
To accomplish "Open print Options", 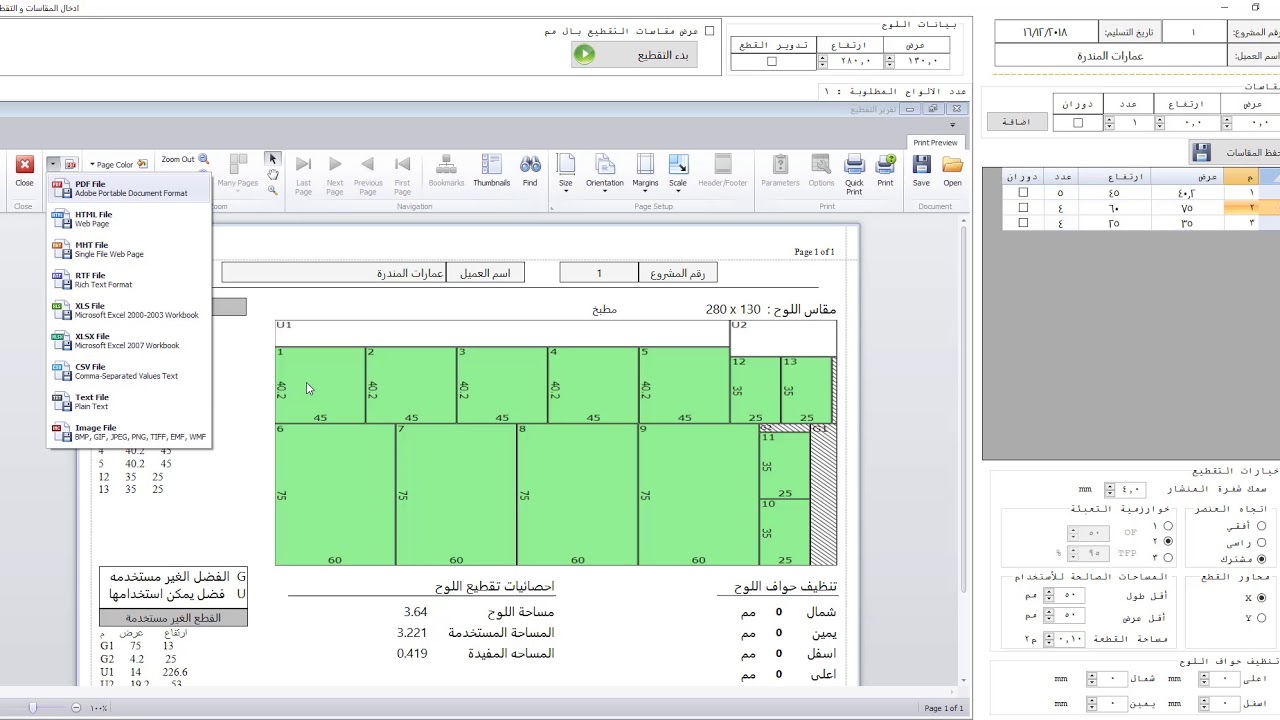I will click(821, 171).
